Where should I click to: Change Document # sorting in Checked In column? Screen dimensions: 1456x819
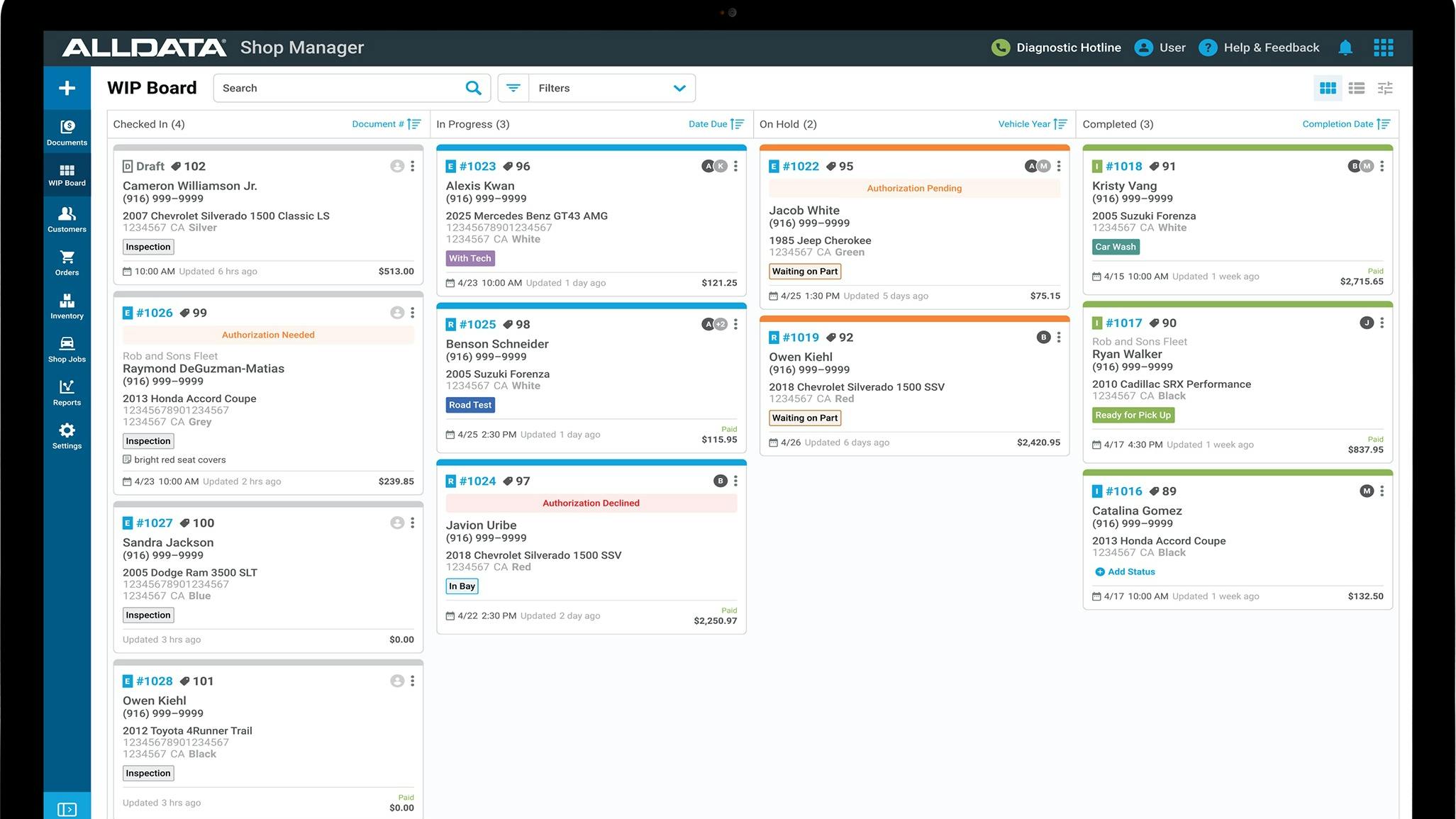386,123
